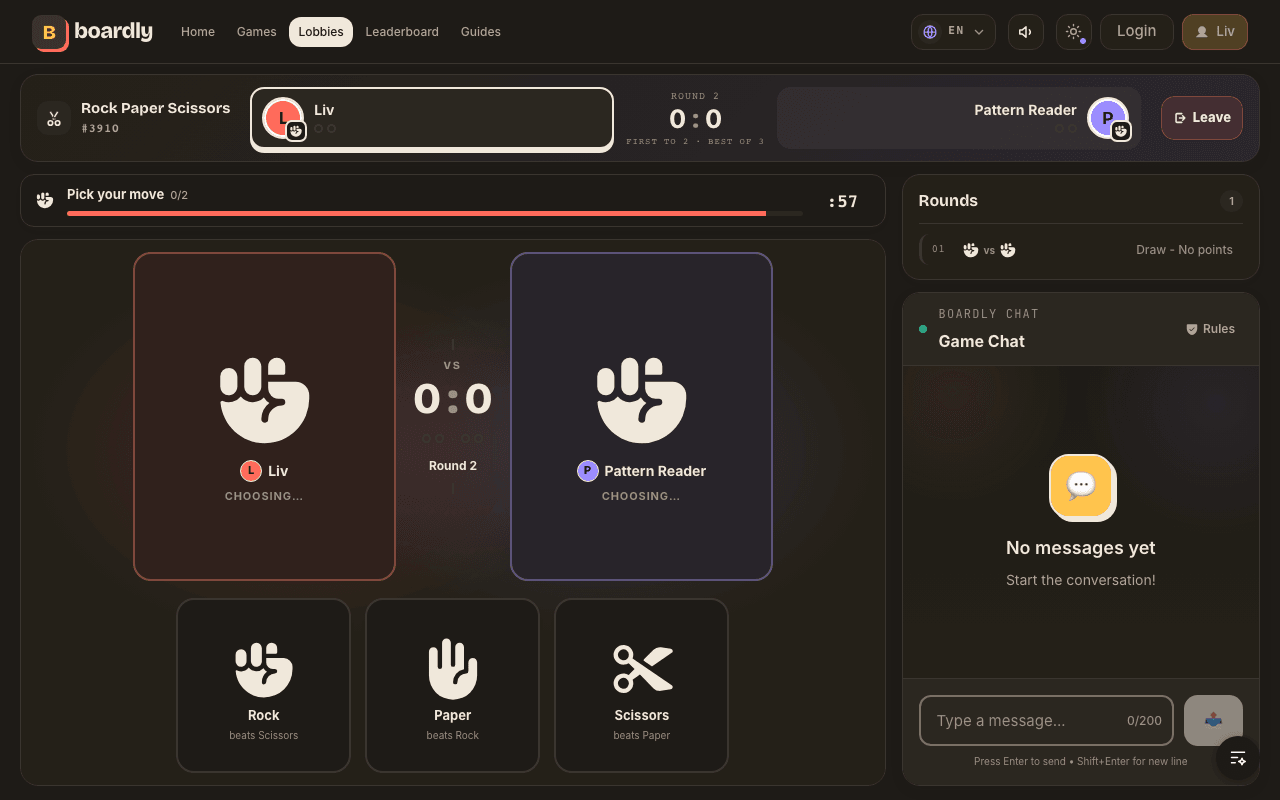Click the 0/200 character counter
This screenshot has width=1280, height=800.
1144,721
